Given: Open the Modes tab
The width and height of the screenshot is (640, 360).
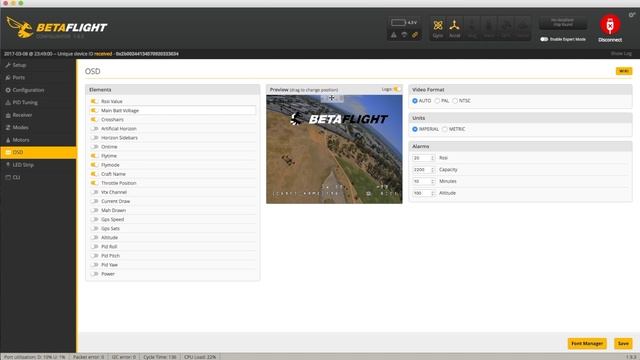Looking at the screenshot, I should [x=38, y=127].
